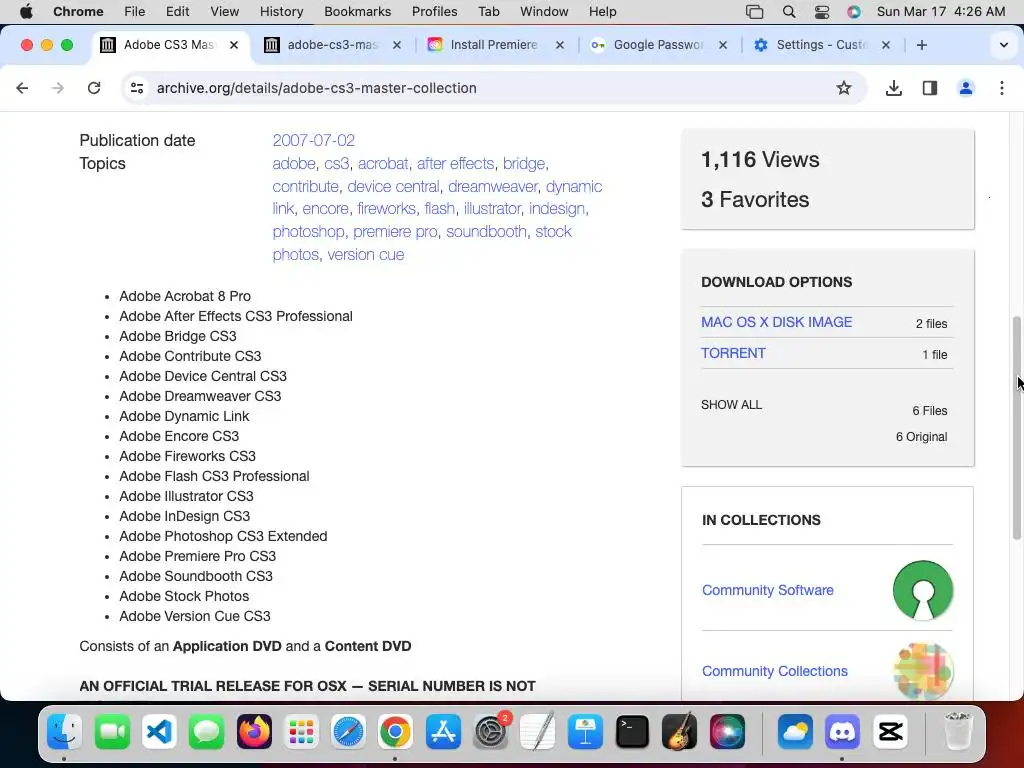Open Community Collections link
Screen dimensions: 1024x768
tap(775, 671)
